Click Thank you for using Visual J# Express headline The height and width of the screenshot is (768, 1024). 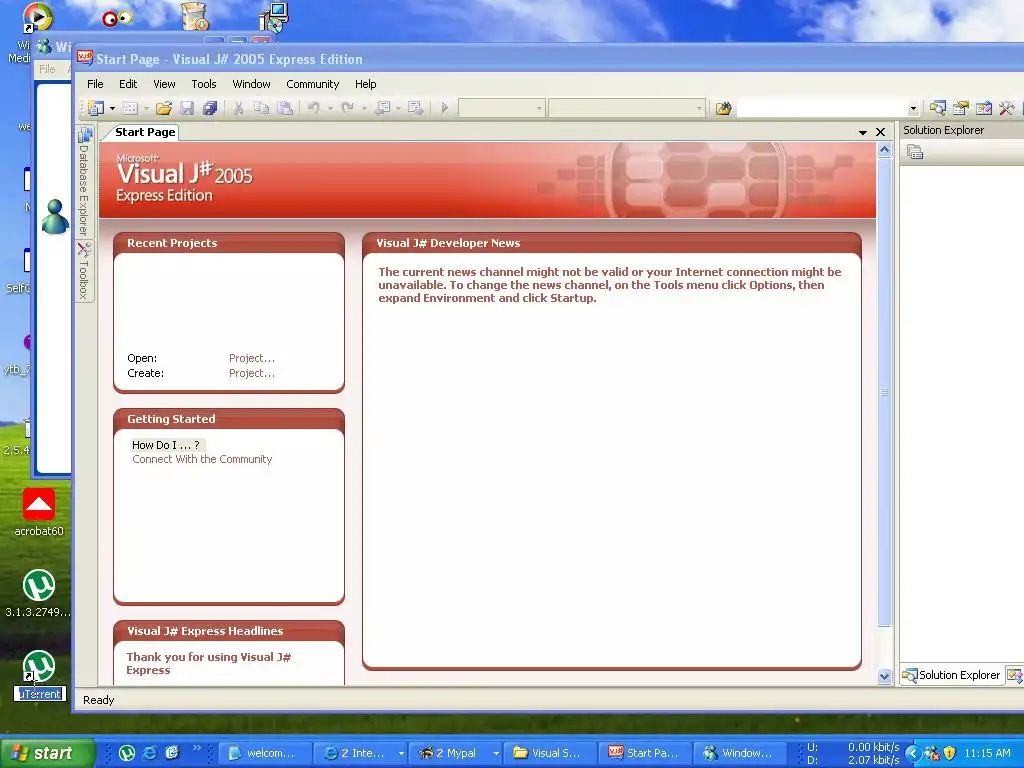(x=208, y=664)
